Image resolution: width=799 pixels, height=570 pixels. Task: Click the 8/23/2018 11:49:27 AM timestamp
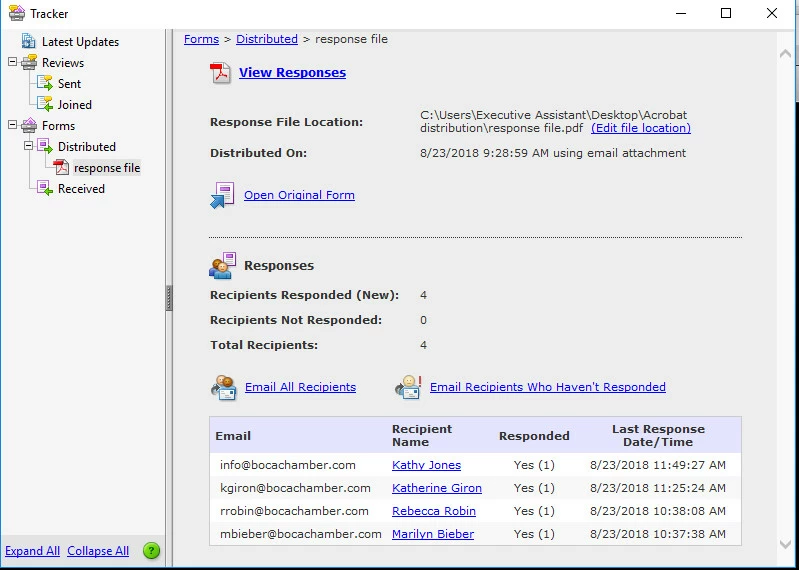point(658,465)
